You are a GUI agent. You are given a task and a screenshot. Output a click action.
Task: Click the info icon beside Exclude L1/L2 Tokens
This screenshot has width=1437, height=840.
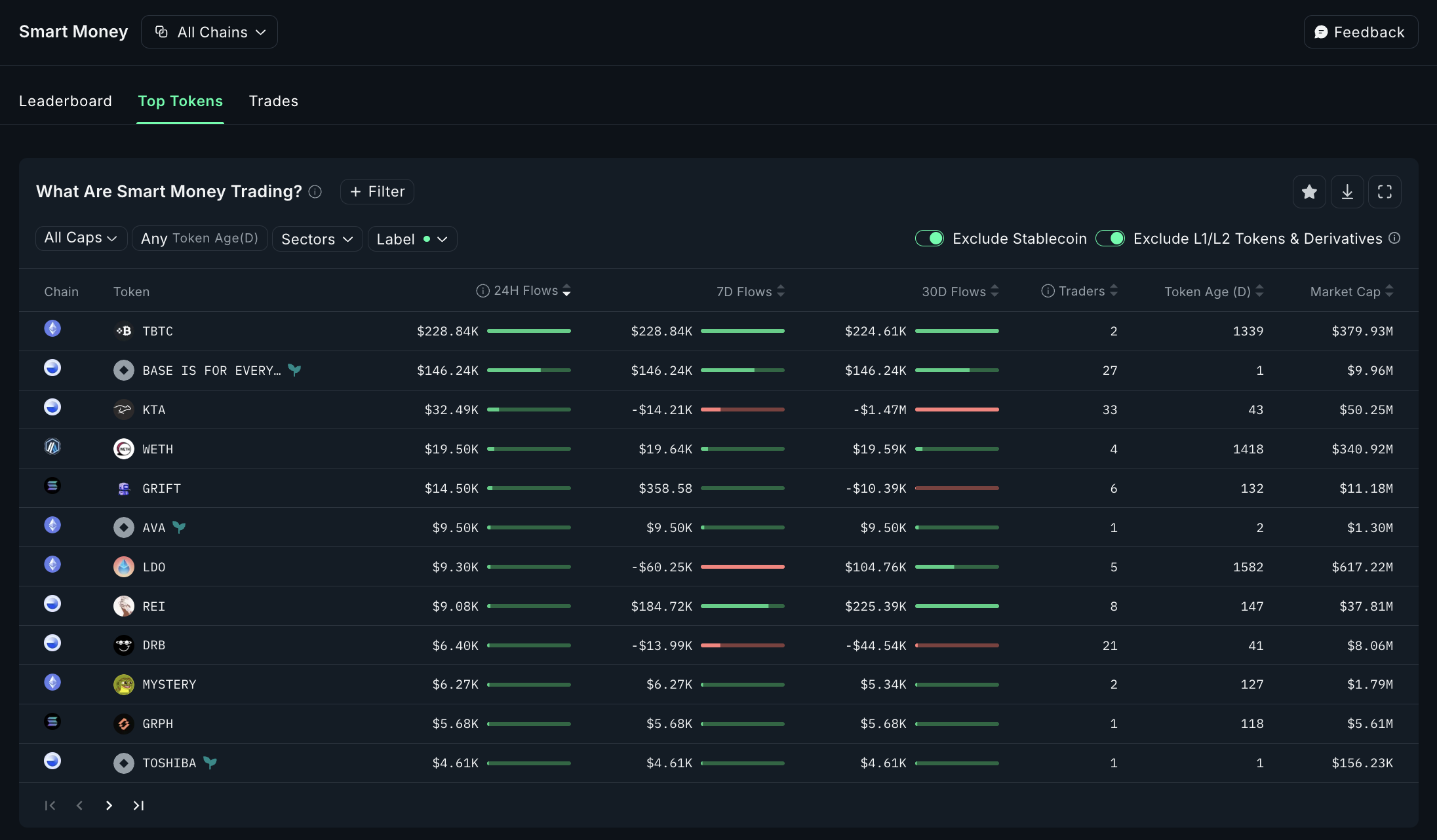[x=1395, y=239]
